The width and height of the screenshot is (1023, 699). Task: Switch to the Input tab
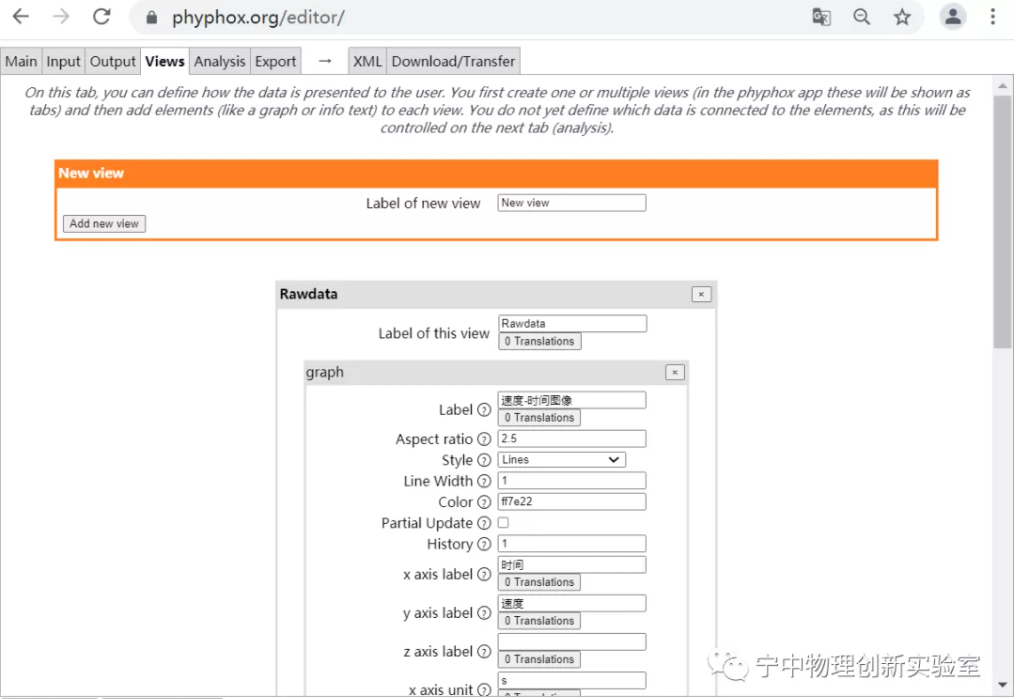62,61
